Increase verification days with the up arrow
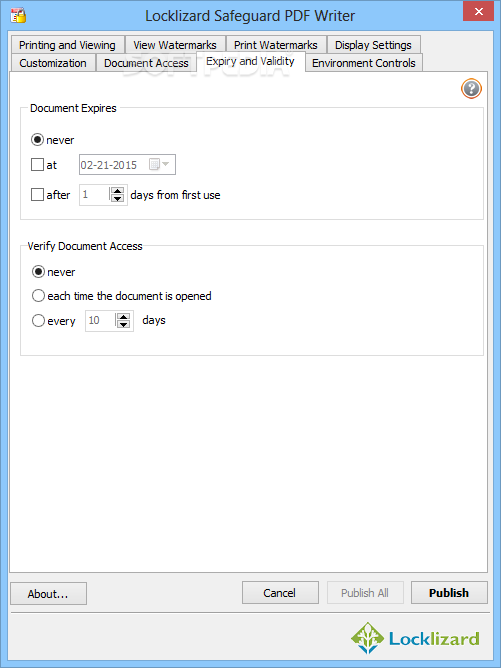Viewport: 501px width, 668px height. 123,317
